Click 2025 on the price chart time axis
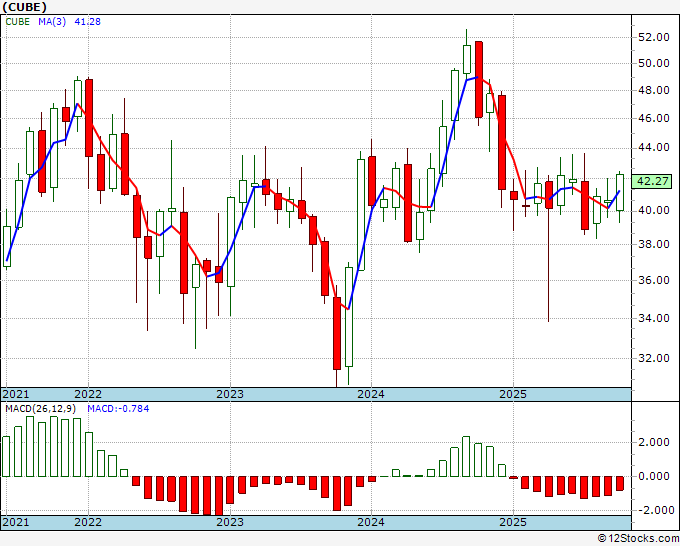Screen dimensions: 680x546 click(513, 394)
